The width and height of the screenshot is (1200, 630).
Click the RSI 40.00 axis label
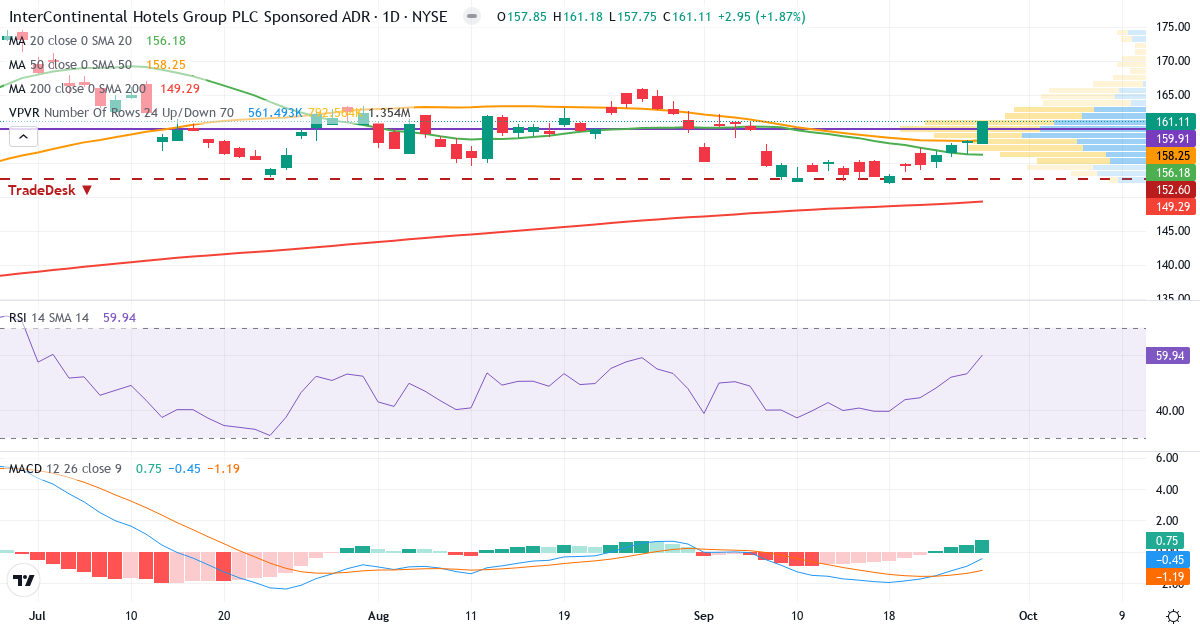coord(1170,410)
